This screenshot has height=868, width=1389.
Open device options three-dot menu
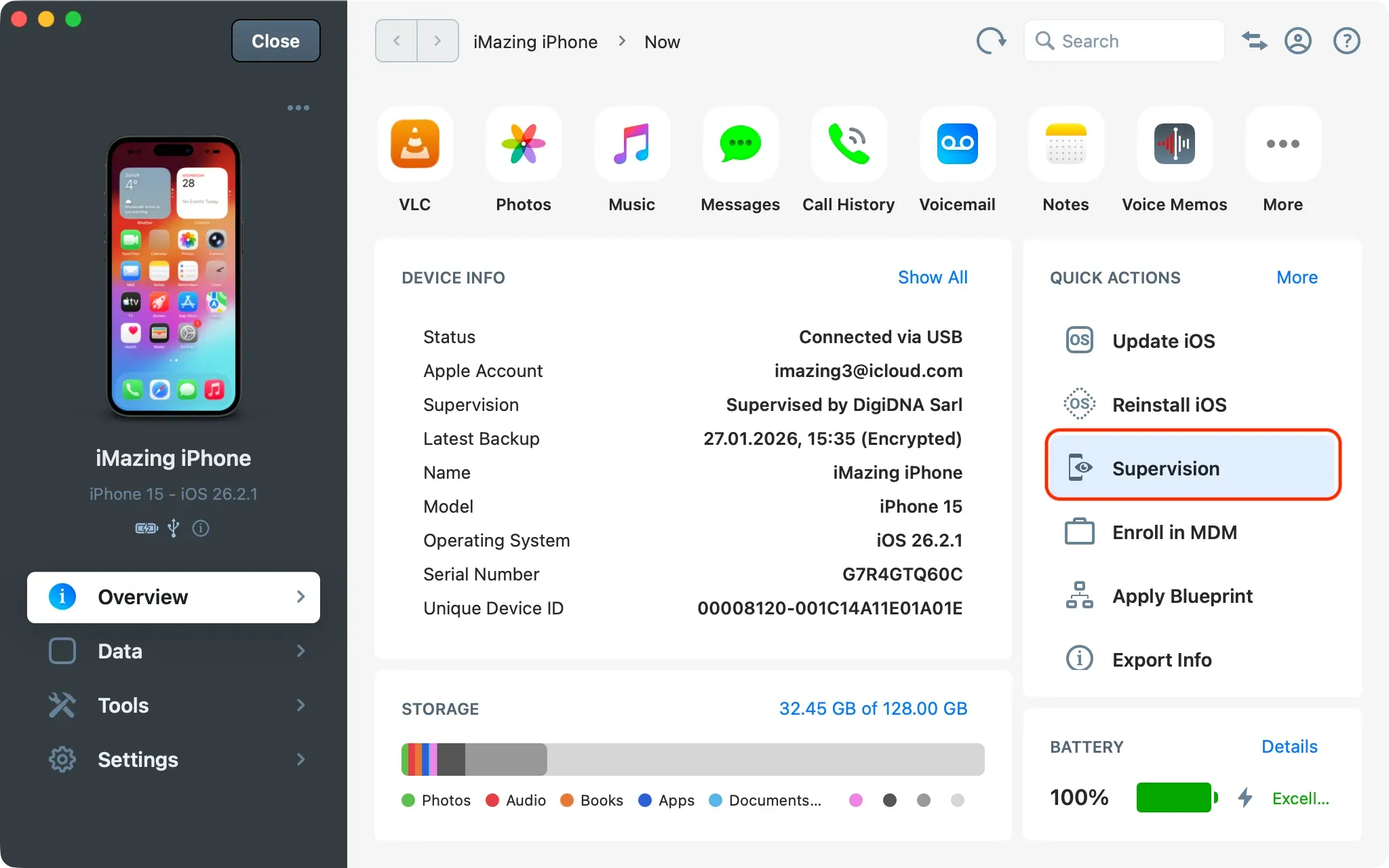[298, 108]
